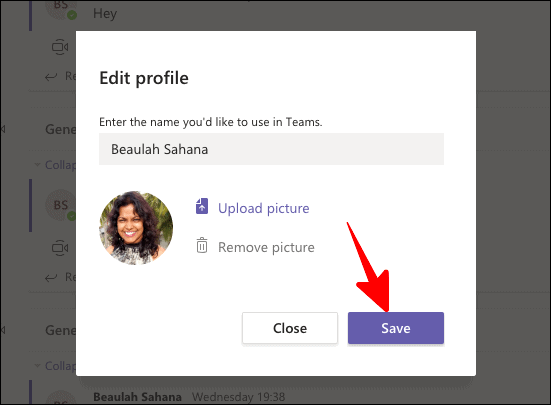Click the video meeting icon below the Hey message

point(60,47)
